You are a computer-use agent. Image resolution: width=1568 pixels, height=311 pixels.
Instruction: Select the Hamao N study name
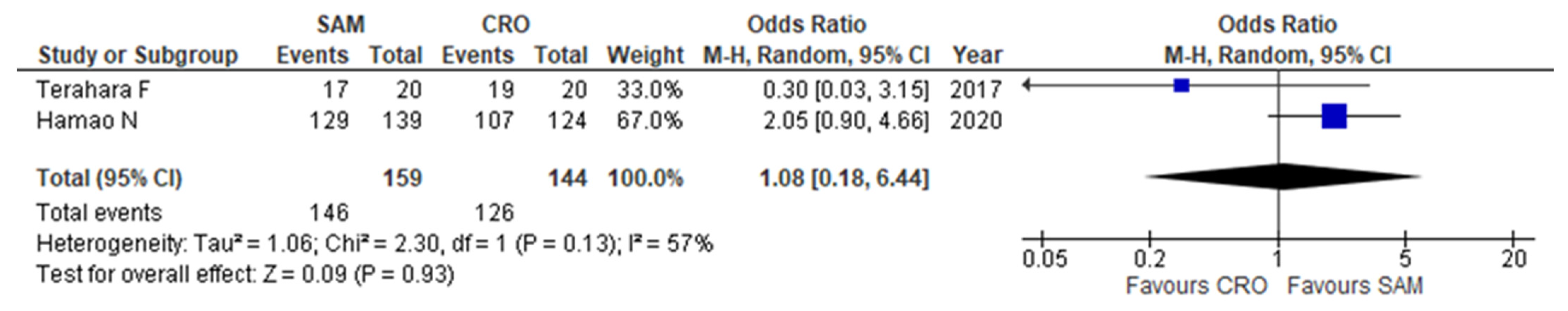click(87, 120)
